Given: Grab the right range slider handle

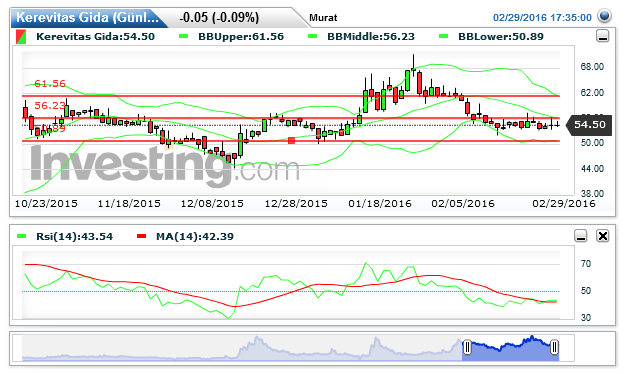Looking at the screenshot, I should point(554,347).
